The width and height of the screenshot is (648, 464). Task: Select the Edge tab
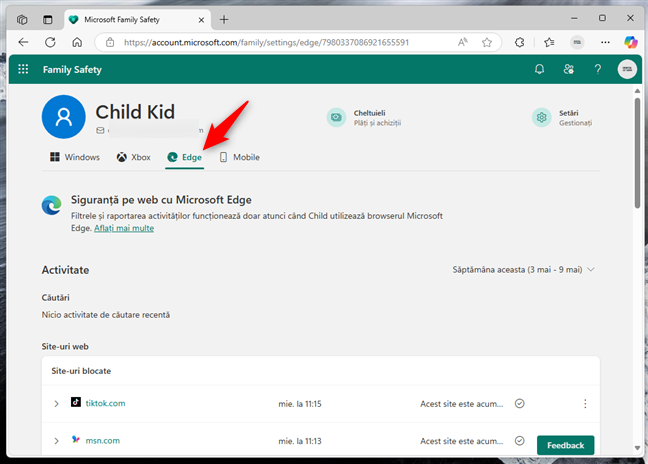(x=184, y=157)
